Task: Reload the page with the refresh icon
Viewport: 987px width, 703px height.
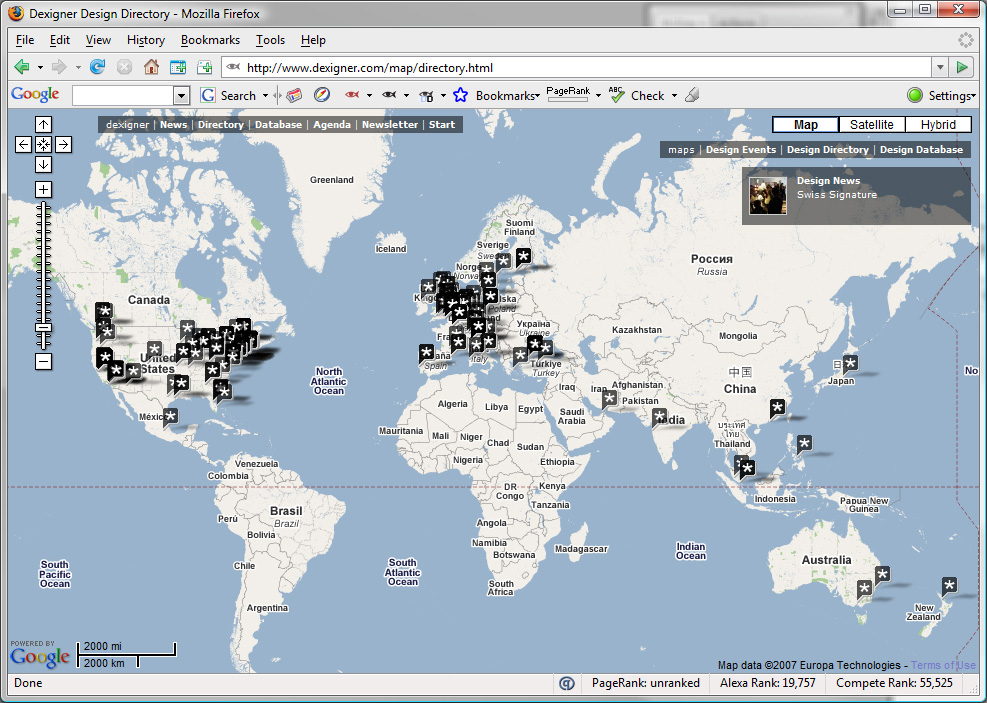Action: coord(97,67)
